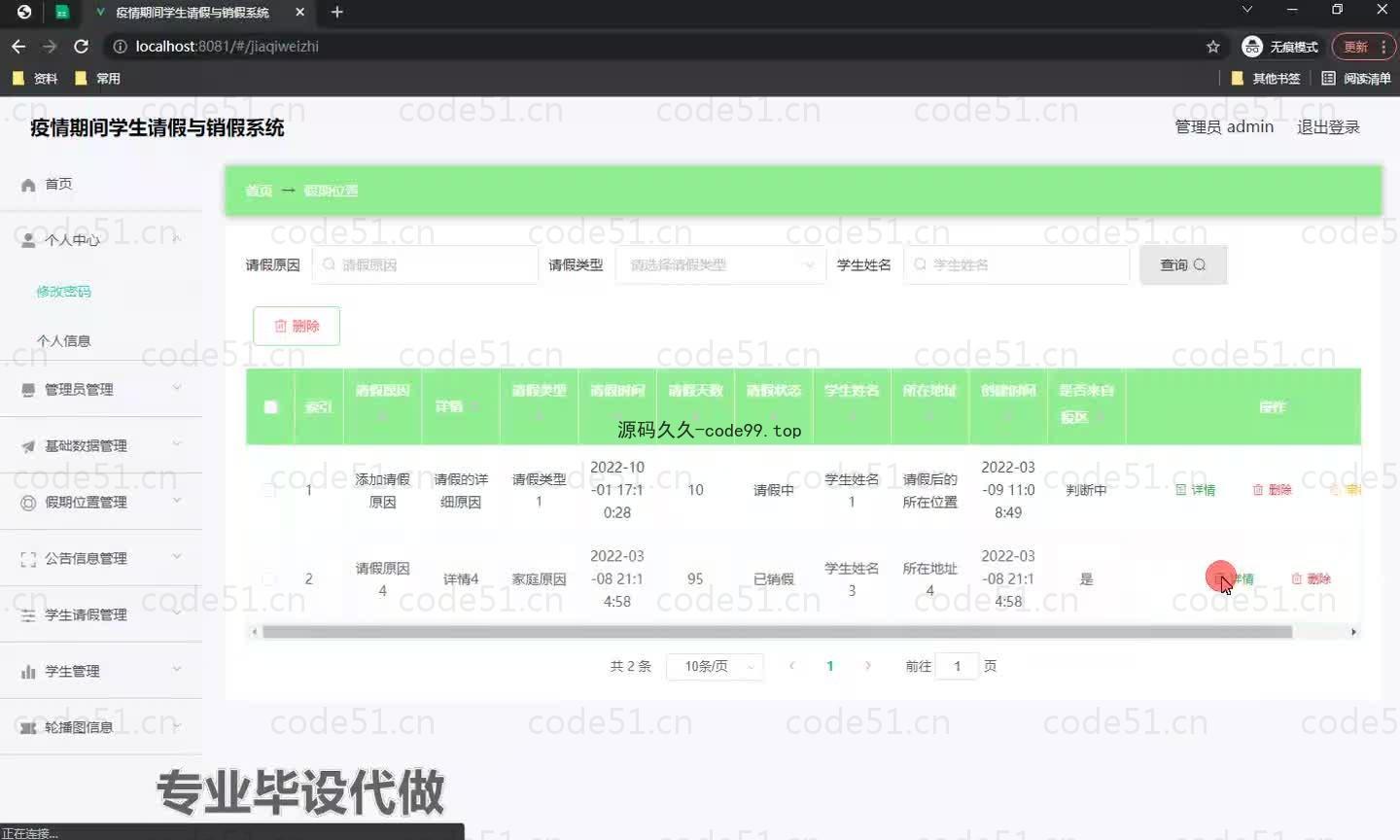Screen dimensions: 1400x840
Task: Click 删除 for row 1
Action: (1273, 490)
